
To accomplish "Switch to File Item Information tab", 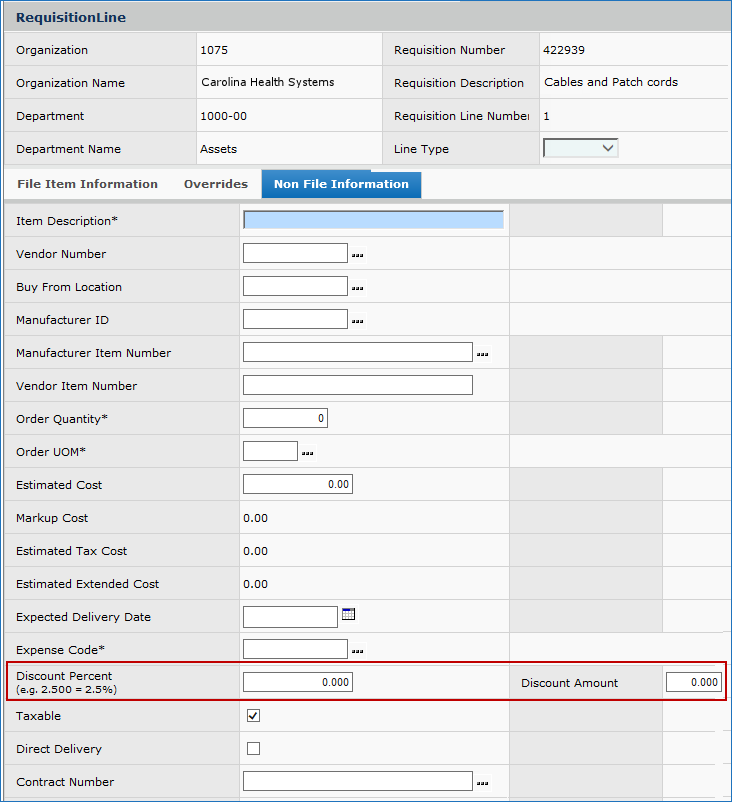I will point(87,184).
